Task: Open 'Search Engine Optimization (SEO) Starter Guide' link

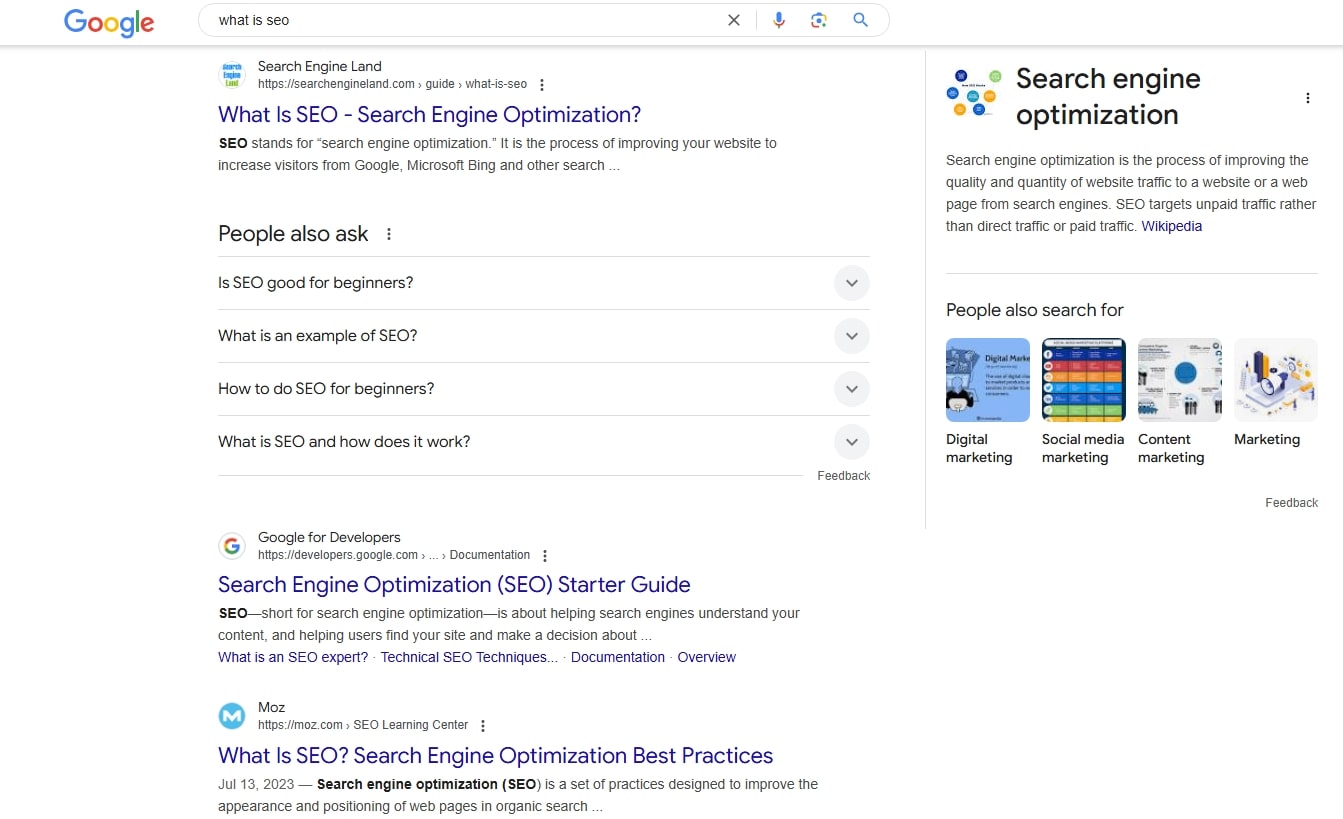Action: pyautogui.click(x=454, y=584)
